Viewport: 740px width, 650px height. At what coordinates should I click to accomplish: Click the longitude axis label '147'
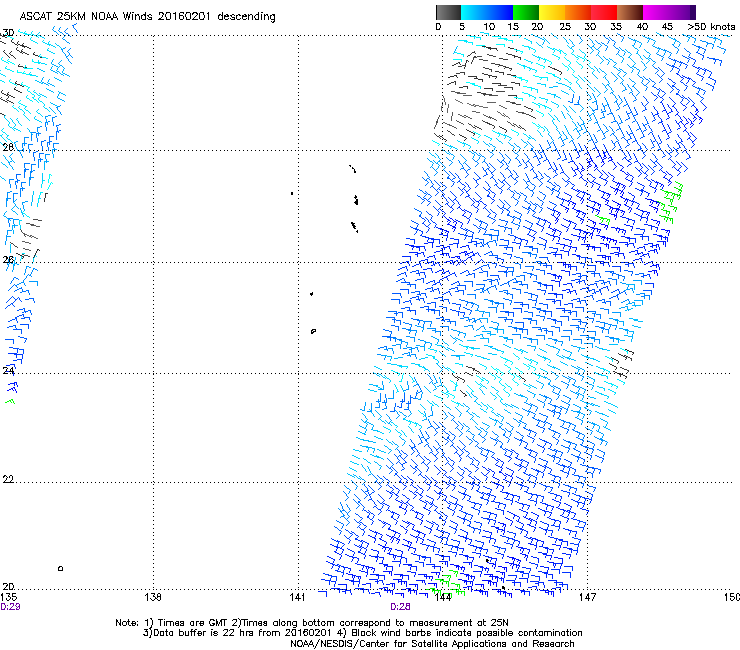coord(587,597)
